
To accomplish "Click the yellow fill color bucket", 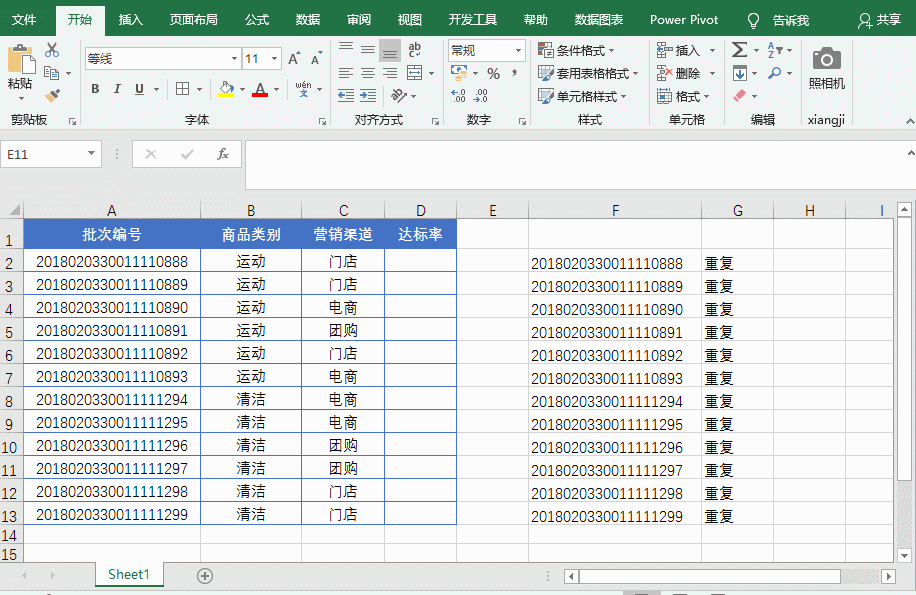I will coord(226,89).
